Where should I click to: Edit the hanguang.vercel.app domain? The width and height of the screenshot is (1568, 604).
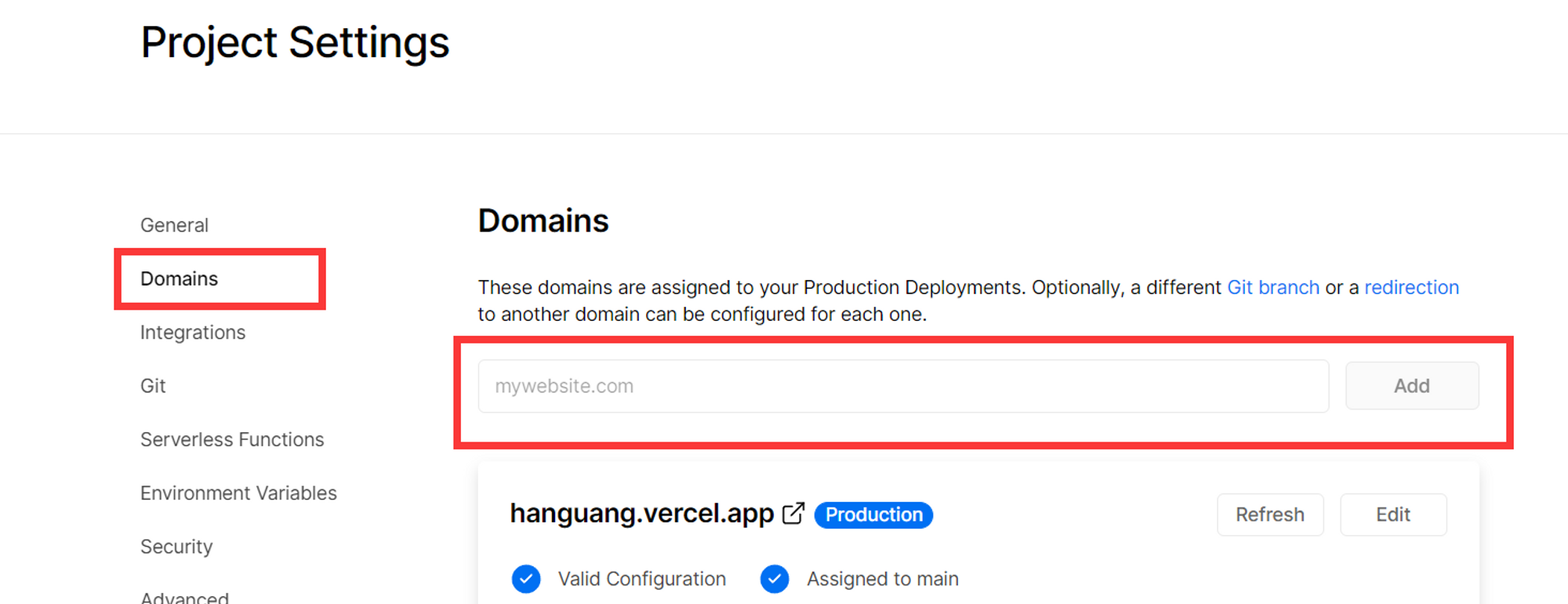click(1393, 515)
